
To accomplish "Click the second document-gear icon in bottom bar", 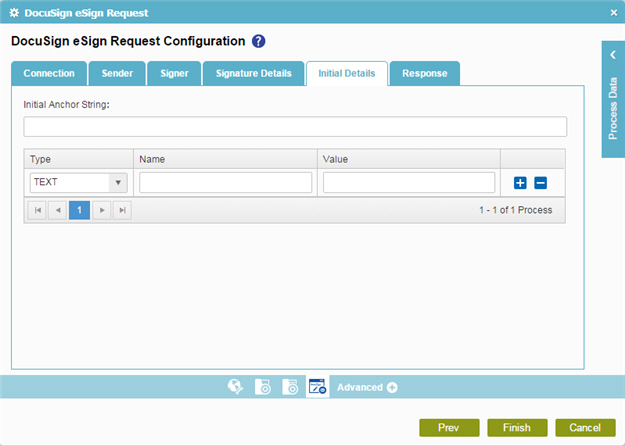I will tap(290, 387).
